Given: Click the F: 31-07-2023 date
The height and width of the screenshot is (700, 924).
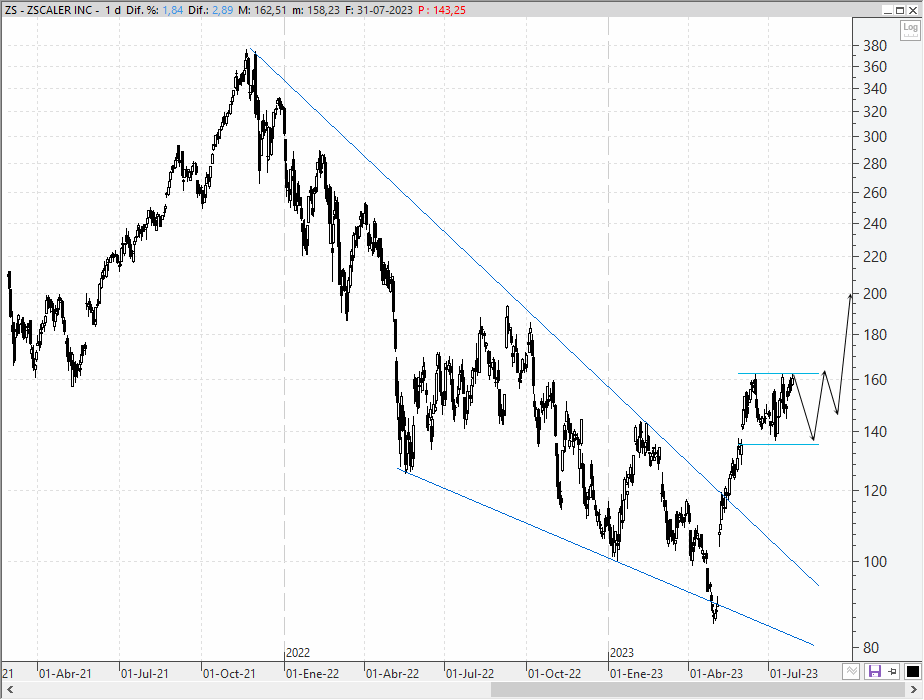Looking at the screenshot, I should pos(378,10).
